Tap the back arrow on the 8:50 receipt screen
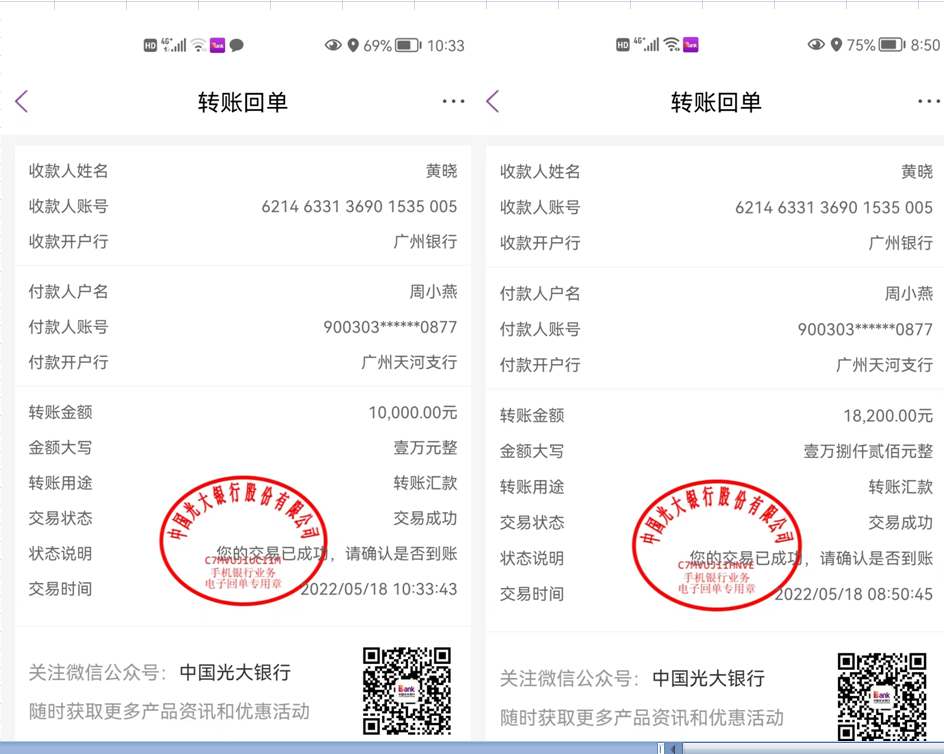Viewport: 944px width, 754px height. pos(492,101)
